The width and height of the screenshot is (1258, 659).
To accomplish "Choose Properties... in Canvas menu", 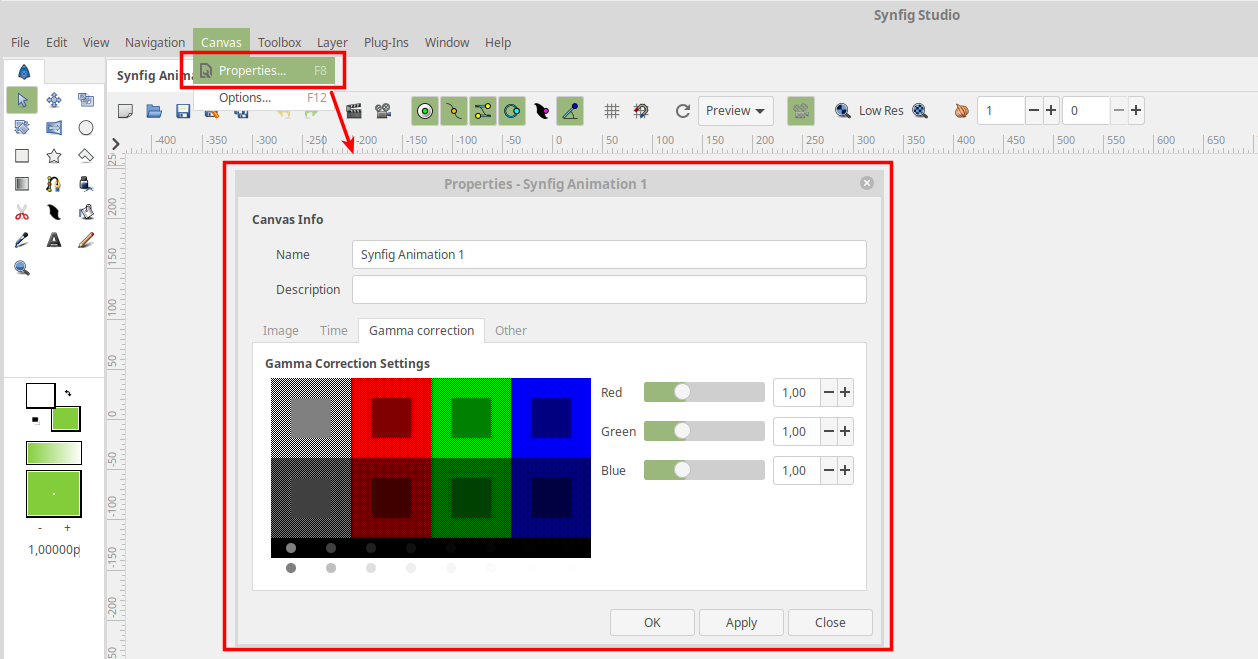I will [x=263, y=71].
